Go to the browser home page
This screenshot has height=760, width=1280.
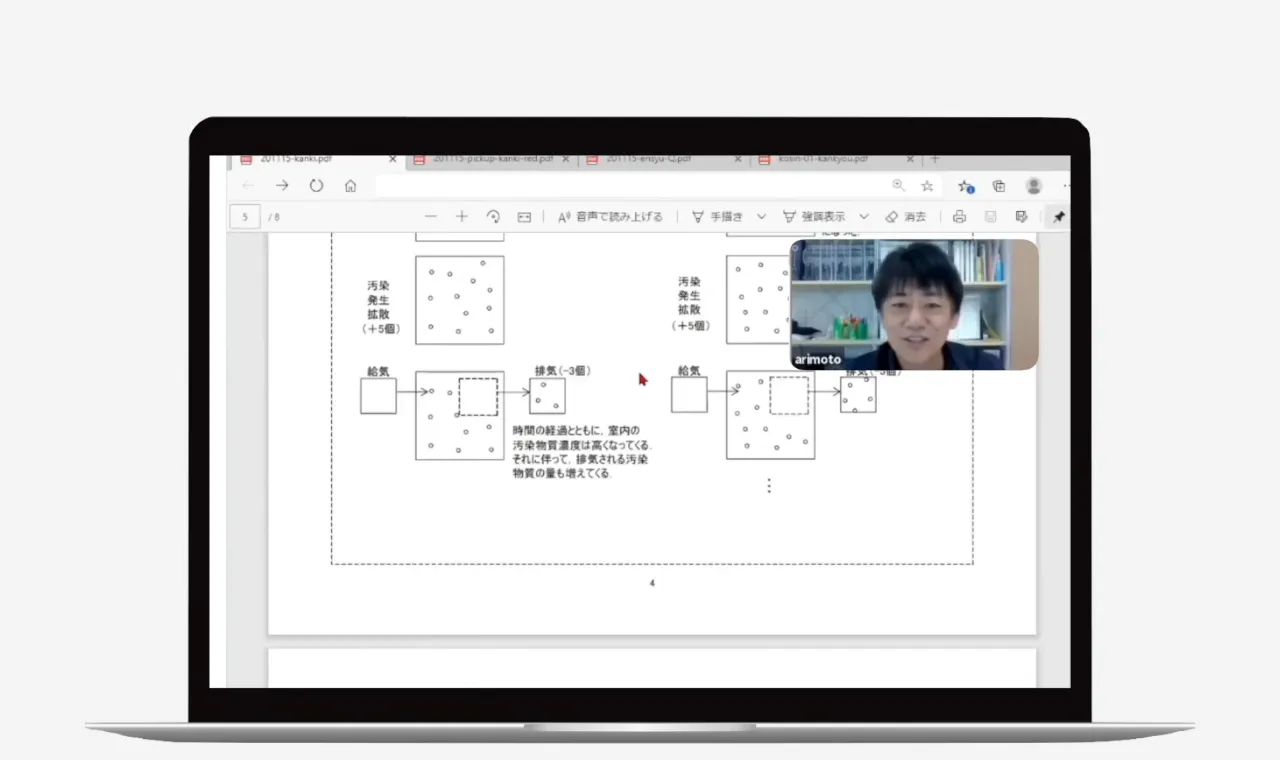coord(350,186)
